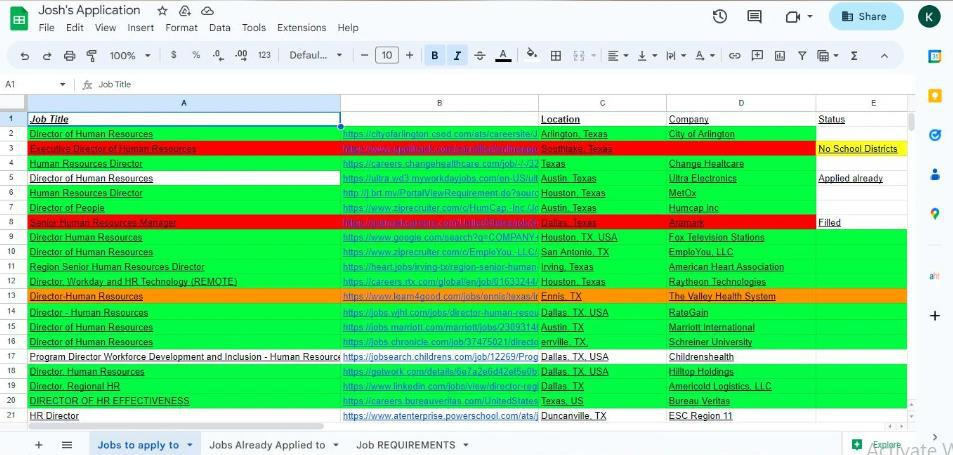
Task: Select the Applied already status cell
Action: (862, 179)
